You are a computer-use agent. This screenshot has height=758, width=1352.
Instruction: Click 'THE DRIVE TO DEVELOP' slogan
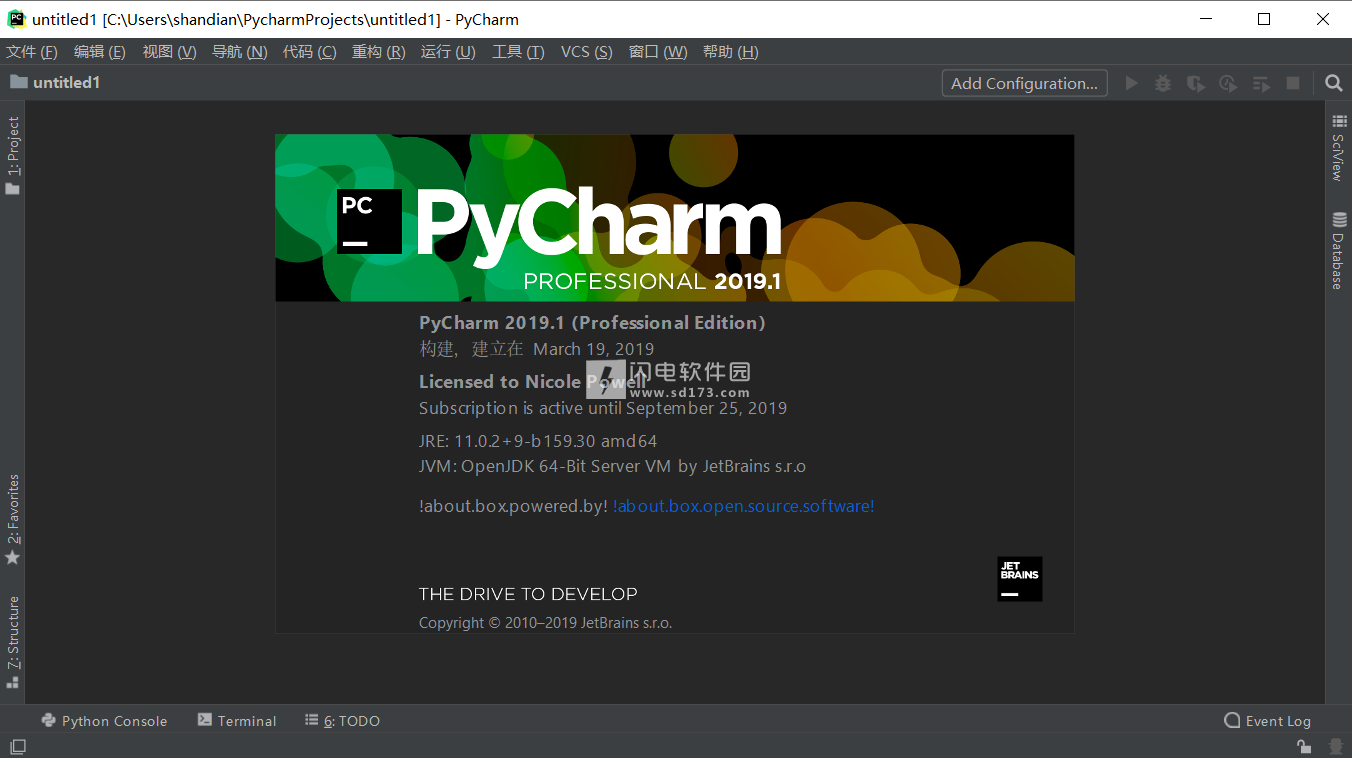[528, 594]
